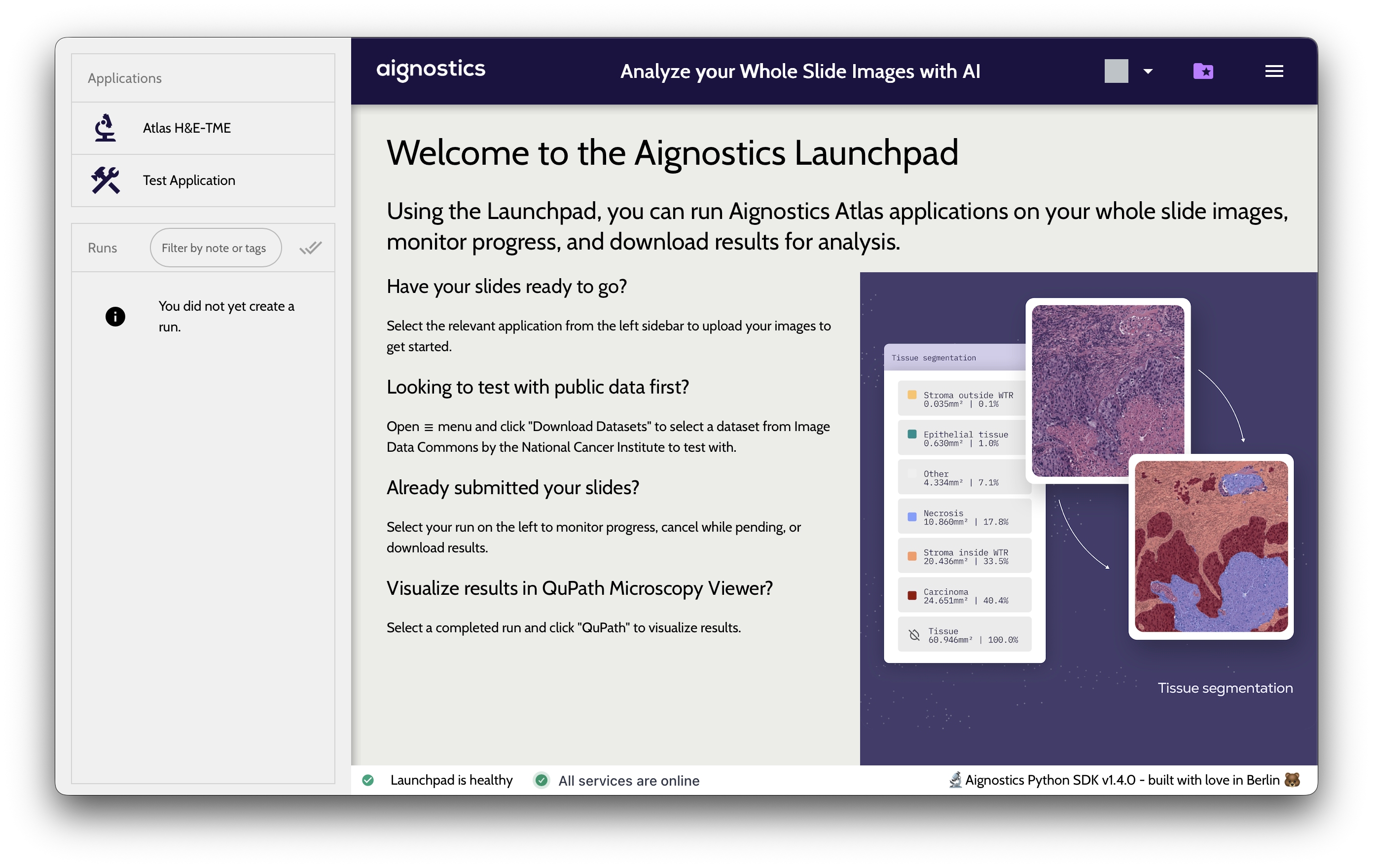Click the Launchpad is healthy check icon
1373x868 pixels.
[368, 780]
